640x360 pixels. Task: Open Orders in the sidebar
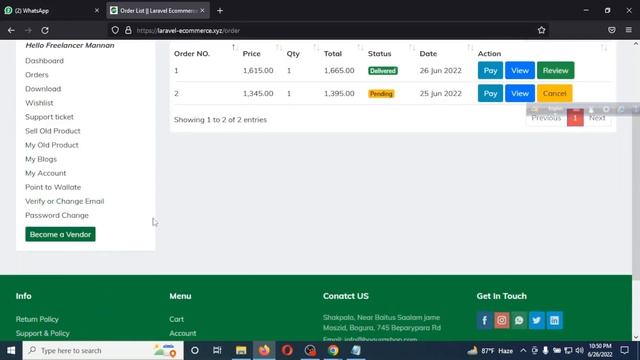pos(37,75)
